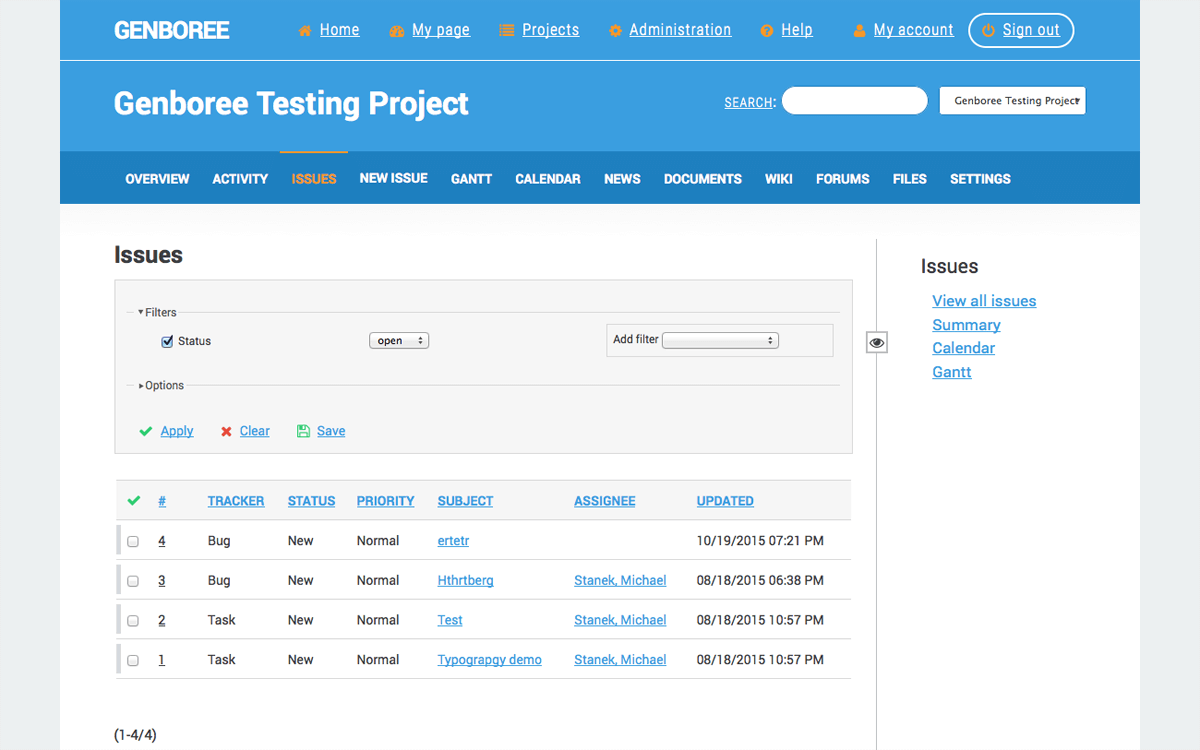This screenshot has width=1200, height=750.
Task: Click the Calendar sidebar link
Action: [x=964, y=348]
